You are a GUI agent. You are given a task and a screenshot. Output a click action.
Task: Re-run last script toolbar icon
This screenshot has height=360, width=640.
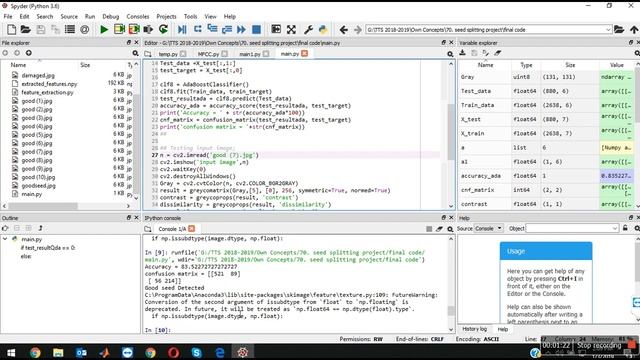(163, 29)
